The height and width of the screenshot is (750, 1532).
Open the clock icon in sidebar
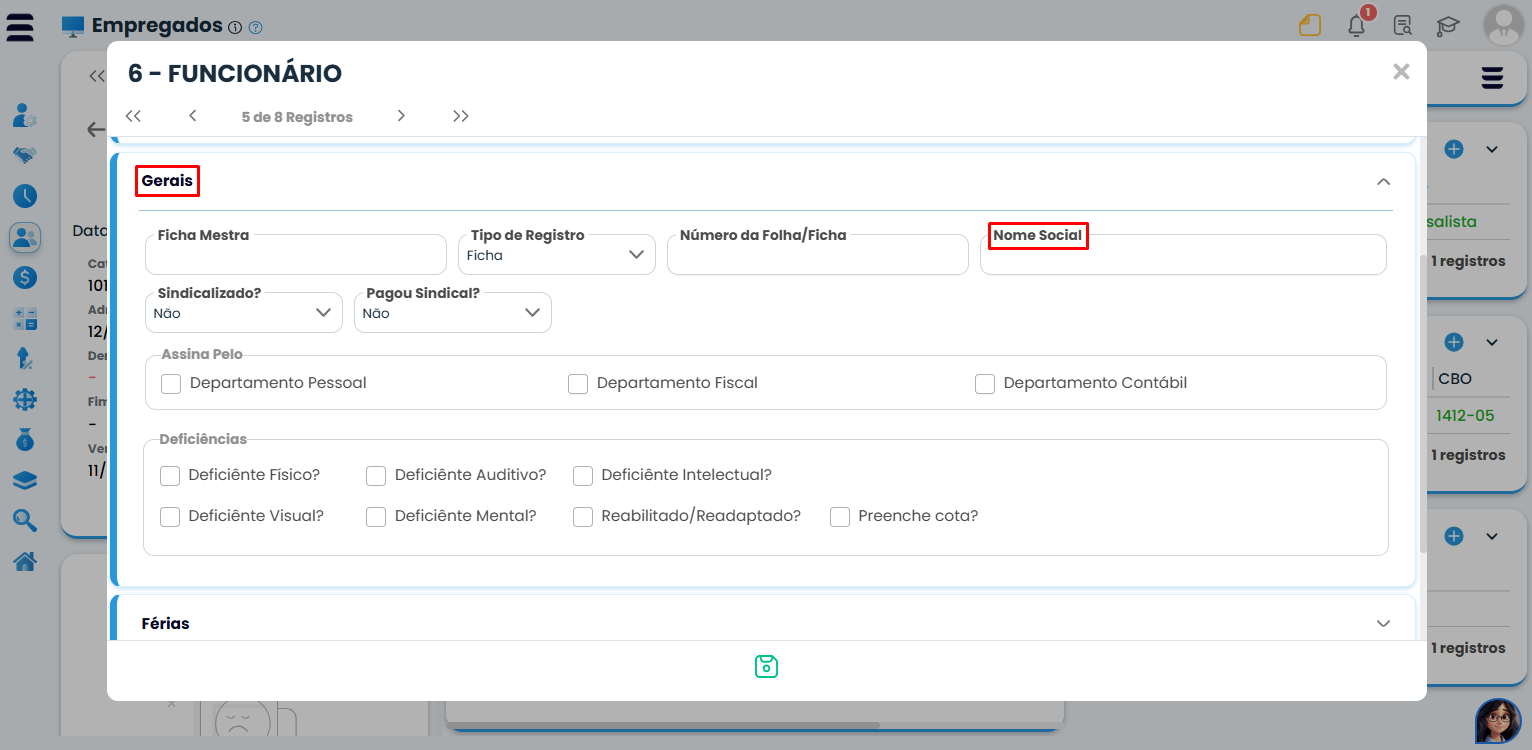pos(25,196)
